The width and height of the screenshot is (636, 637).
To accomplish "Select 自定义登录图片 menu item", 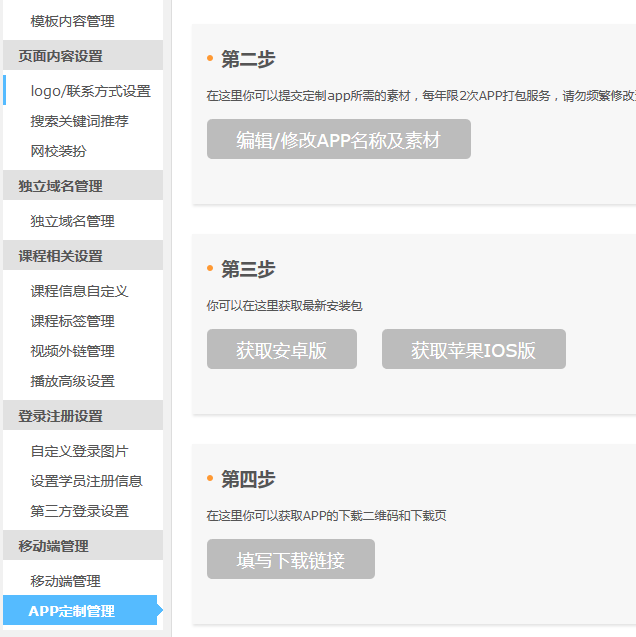I will click(79, 451).
